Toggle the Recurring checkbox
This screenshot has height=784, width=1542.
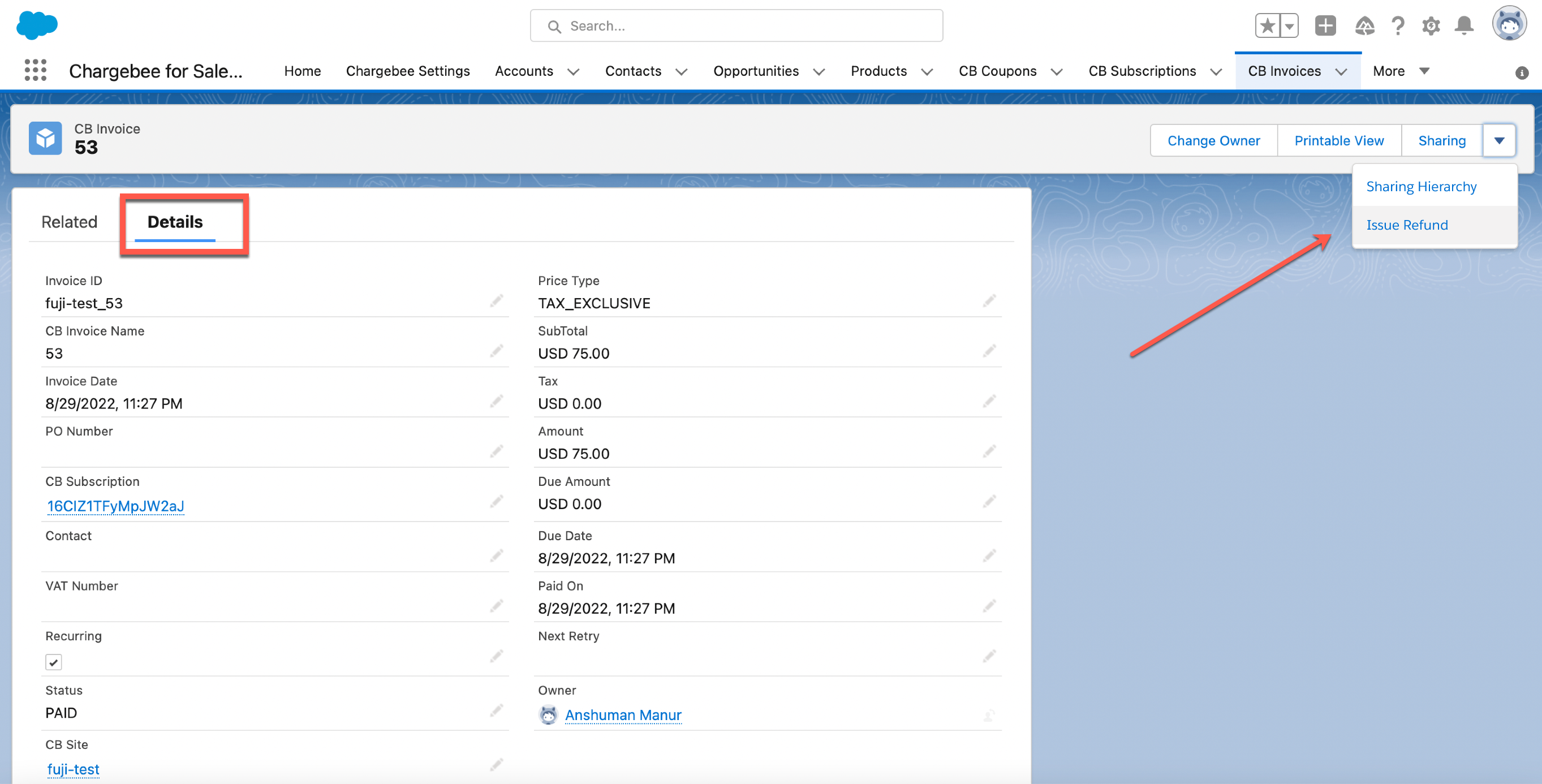tap(54, 662)
